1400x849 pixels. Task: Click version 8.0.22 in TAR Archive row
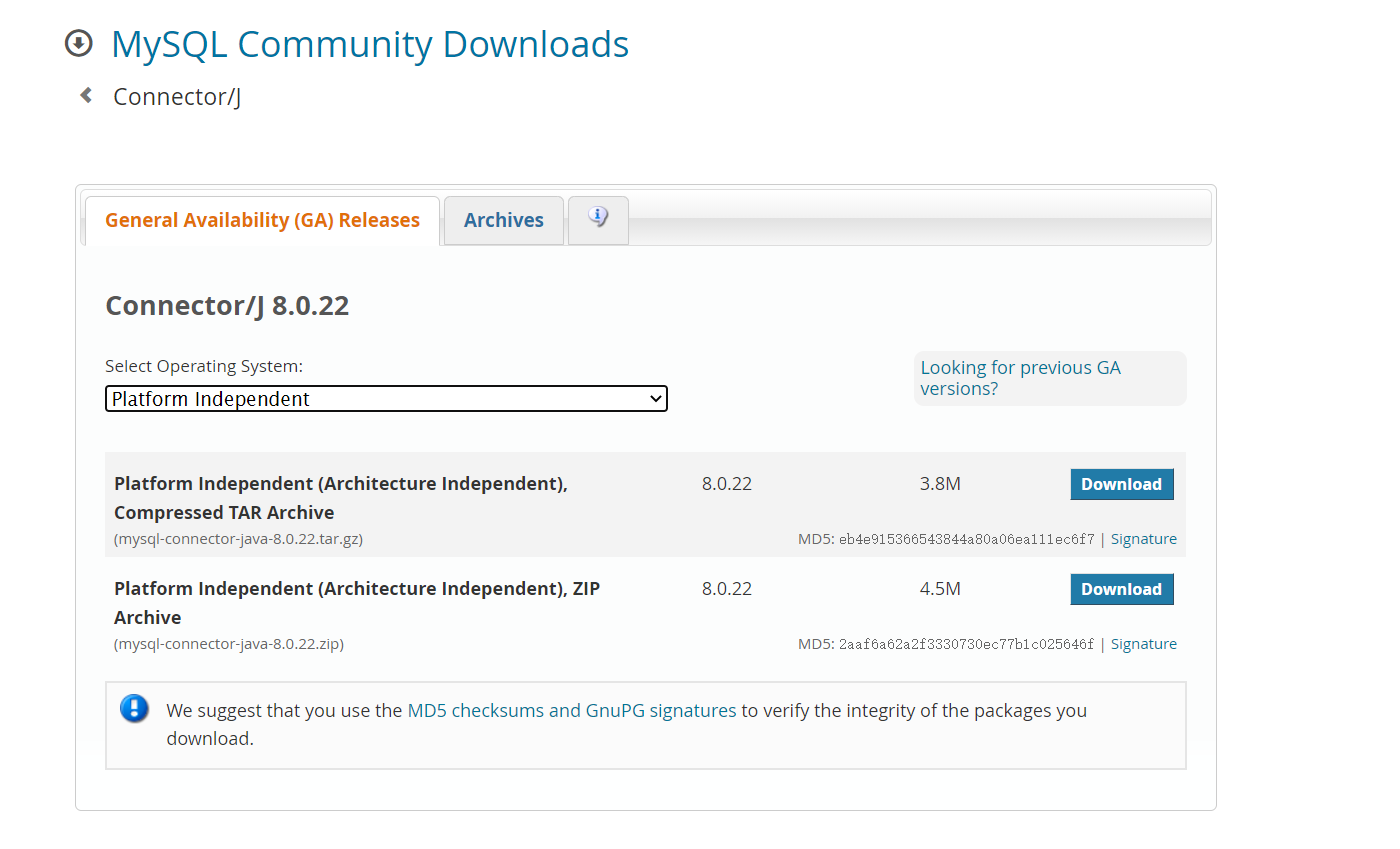727,484
